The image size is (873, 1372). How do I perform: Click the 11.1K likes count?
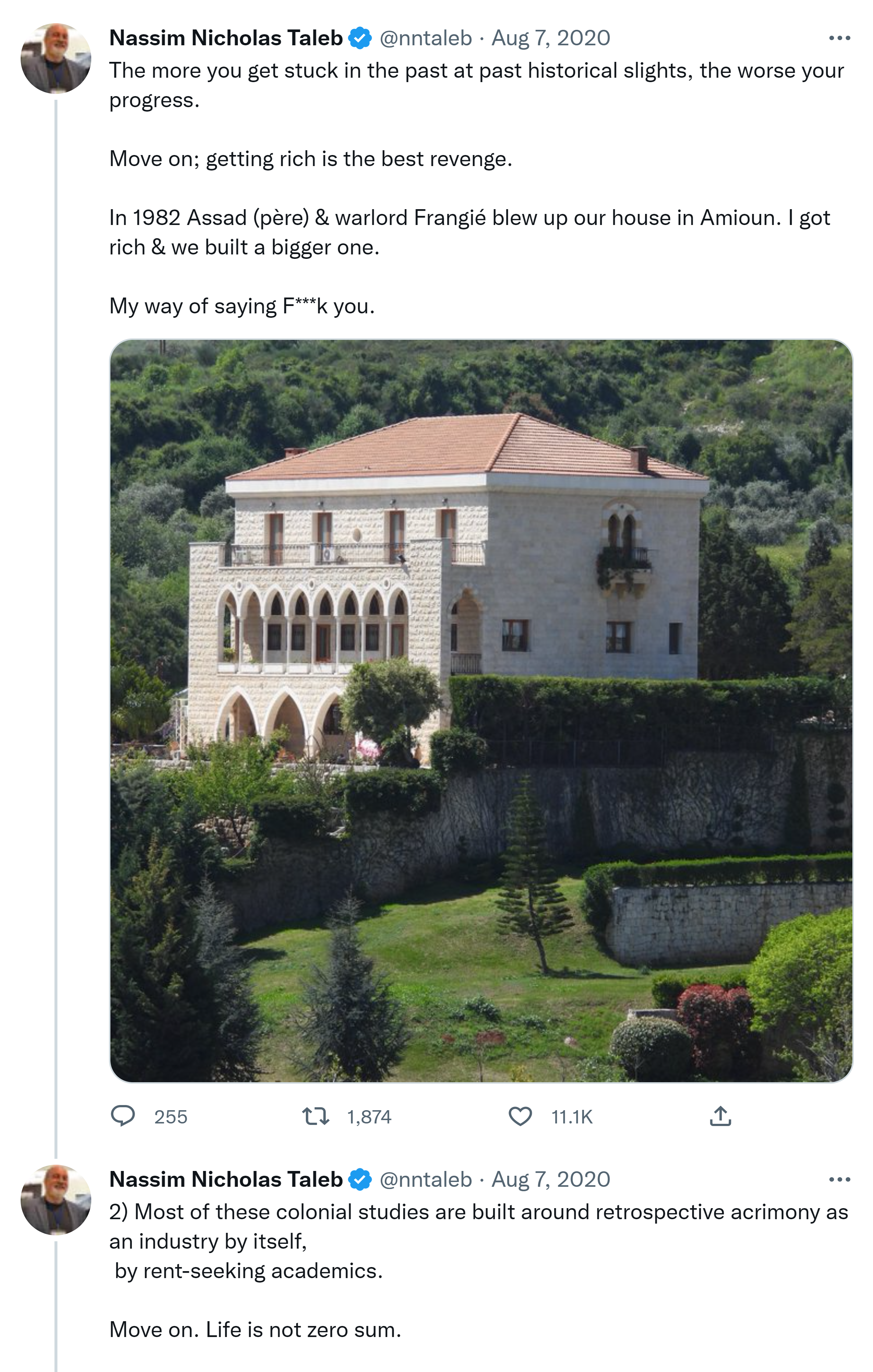pos(572,1117)
